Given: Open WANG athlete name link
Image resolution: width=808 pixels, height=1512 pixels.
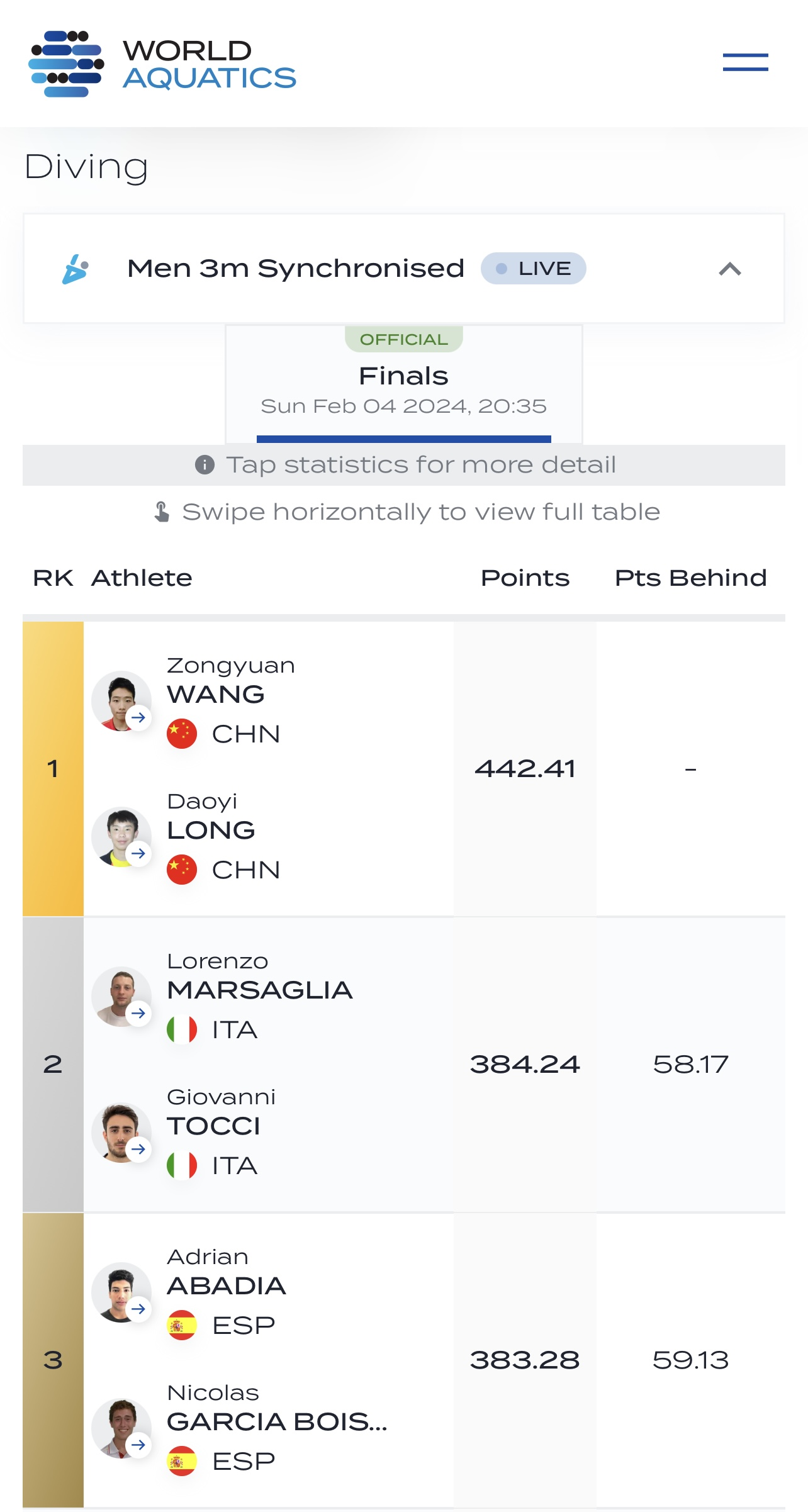Looking at the screenshot, I should point(216,694).
